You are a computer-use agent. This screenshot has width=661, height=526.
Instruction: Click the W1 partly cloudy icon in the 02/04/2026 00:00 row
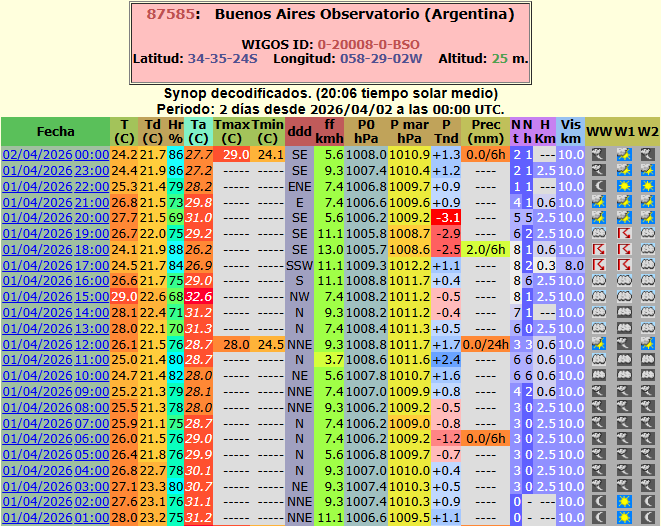pos(624,155)
